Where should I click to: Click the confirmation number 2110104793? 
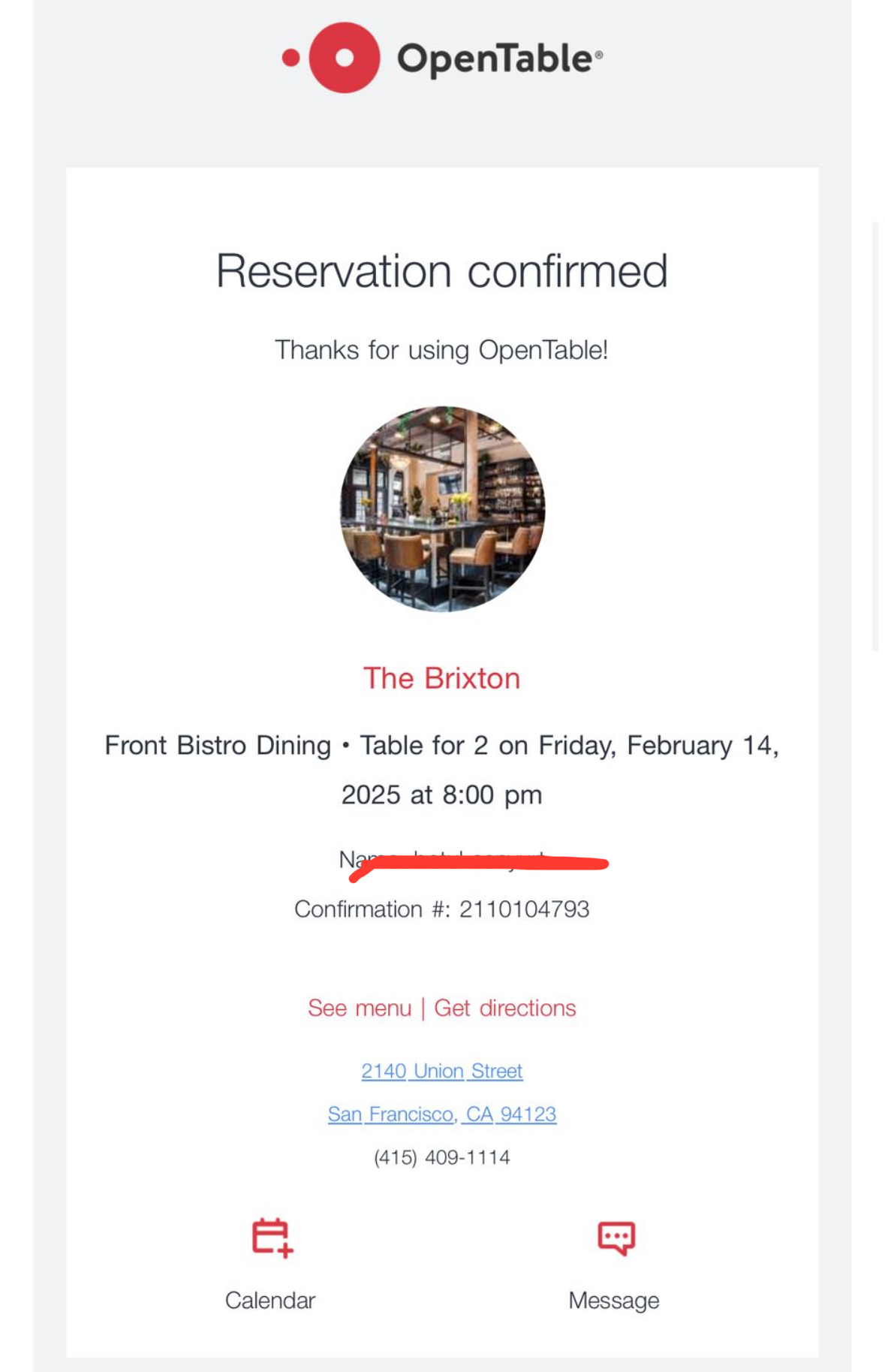pos(524,909)
